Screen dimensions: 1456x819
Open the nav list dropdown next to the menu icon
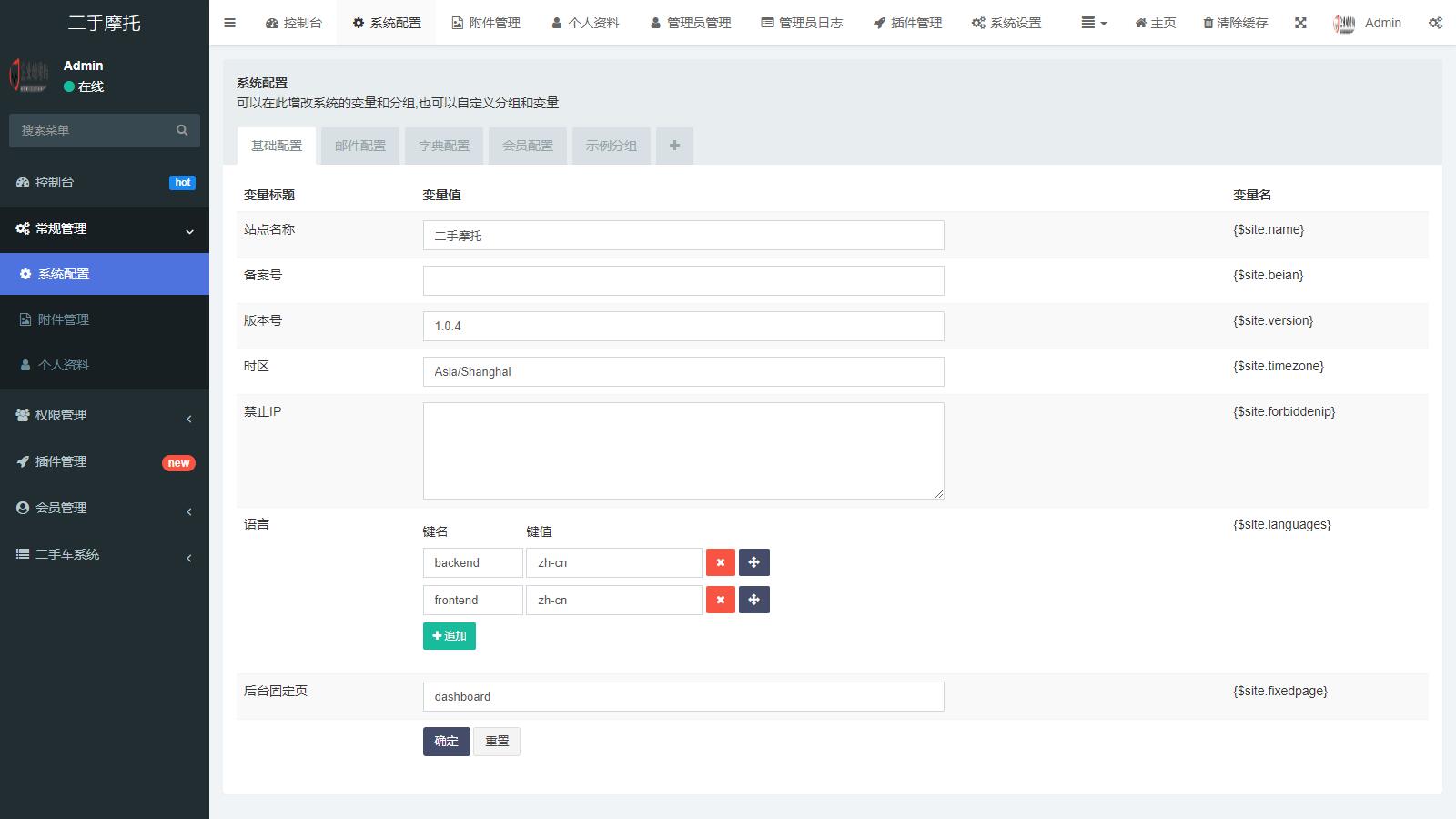pos(1092,23)
